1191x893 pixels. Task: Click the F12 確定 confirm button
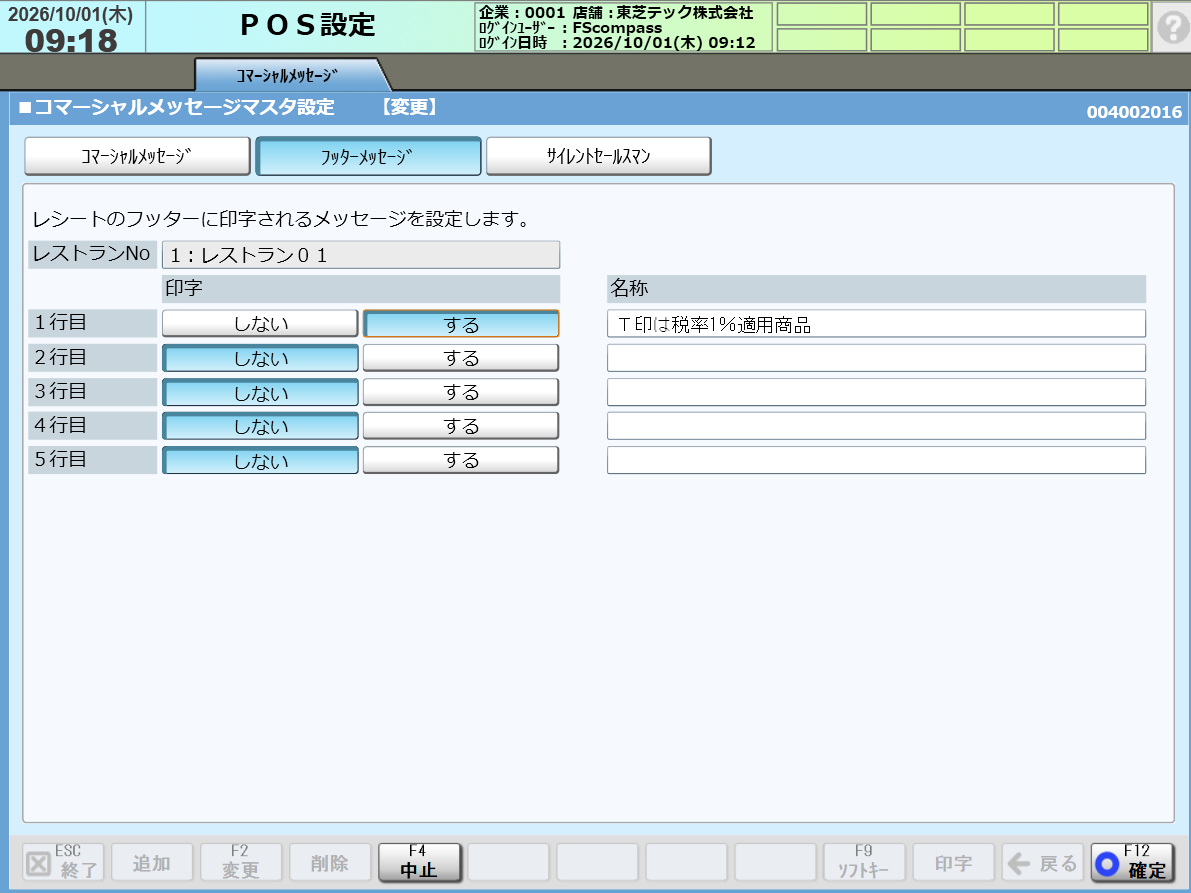pyautogui.click(x=1132, y=863)
